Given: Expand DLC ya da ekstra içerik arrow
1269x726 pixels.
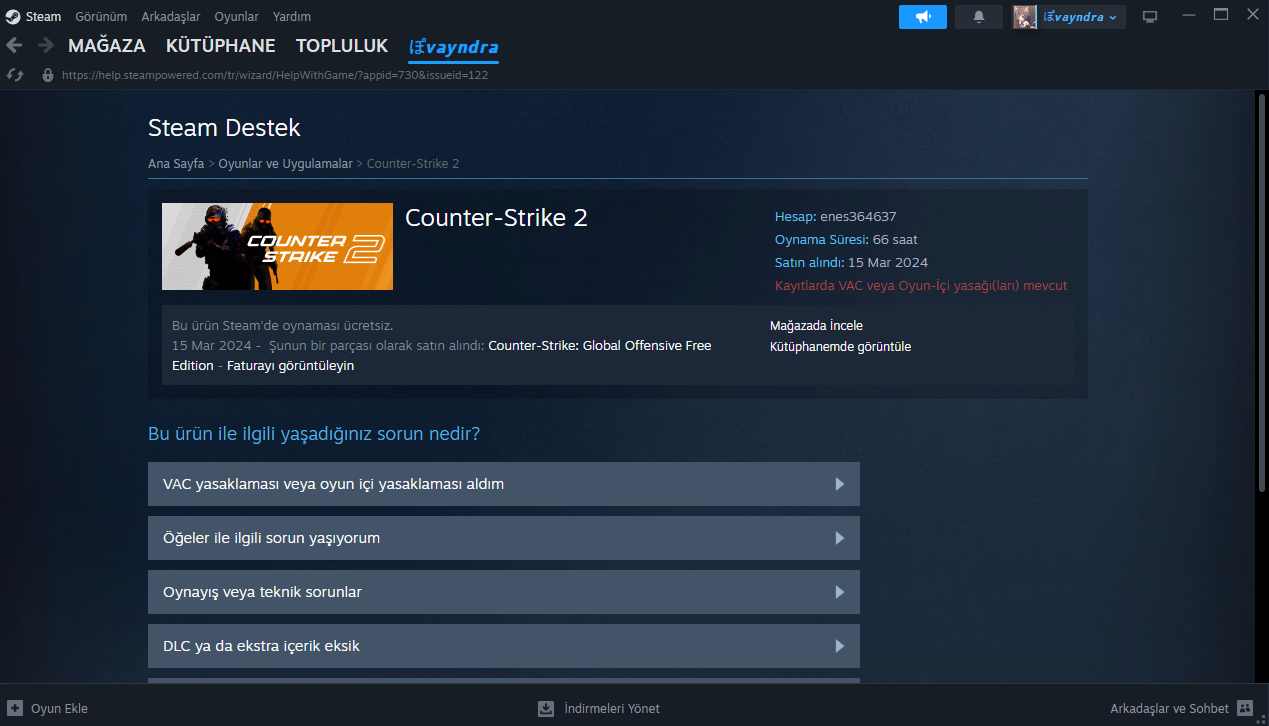Looking at the screenshot, I should pyautogui.click(x=840, y=646).
